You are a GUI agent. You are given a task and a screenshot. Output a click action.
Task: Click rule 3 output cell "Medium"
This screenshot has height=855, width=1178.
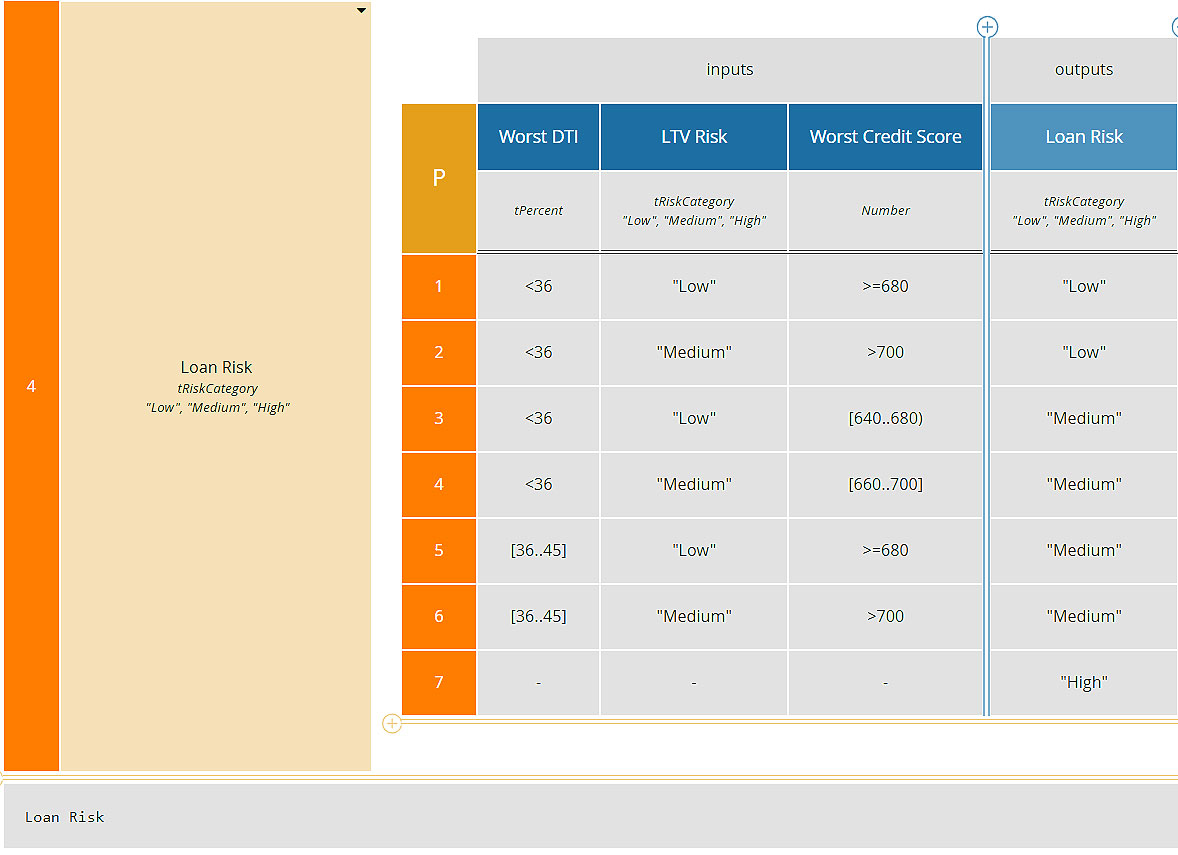coord(1084,418)
